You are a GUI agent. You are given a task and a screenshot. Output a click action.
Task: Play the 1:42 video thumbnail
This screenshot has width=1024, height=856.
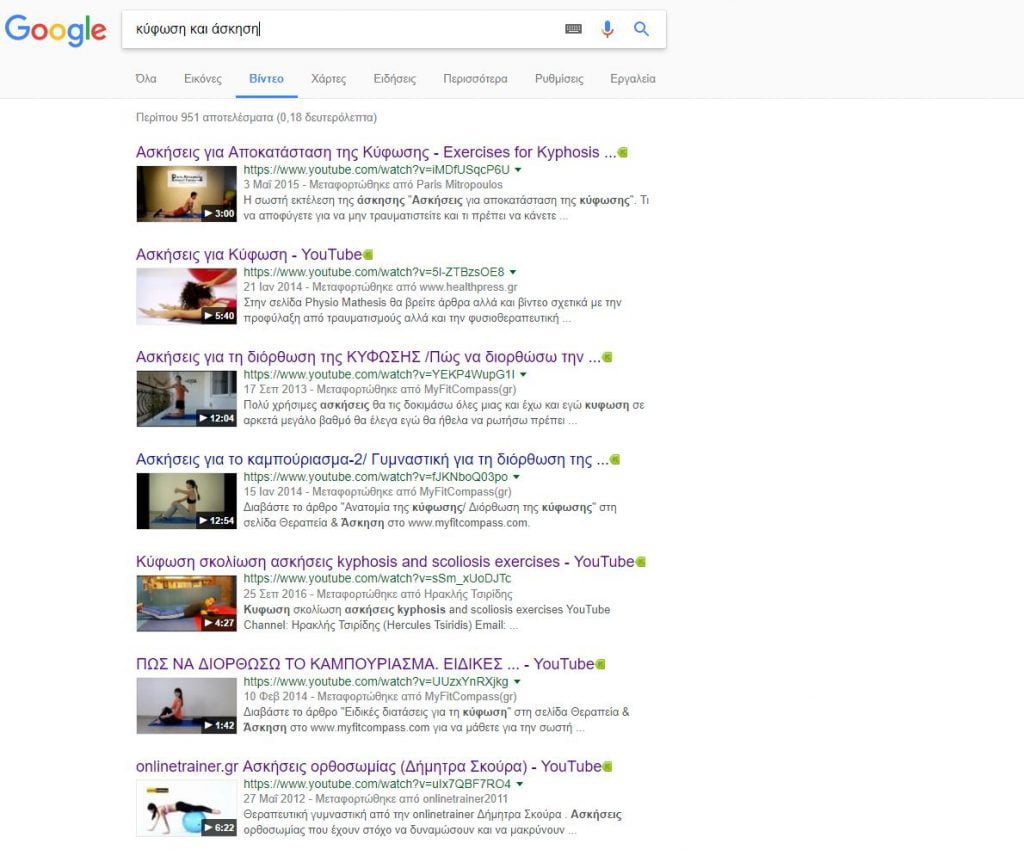tap(186, 706)
